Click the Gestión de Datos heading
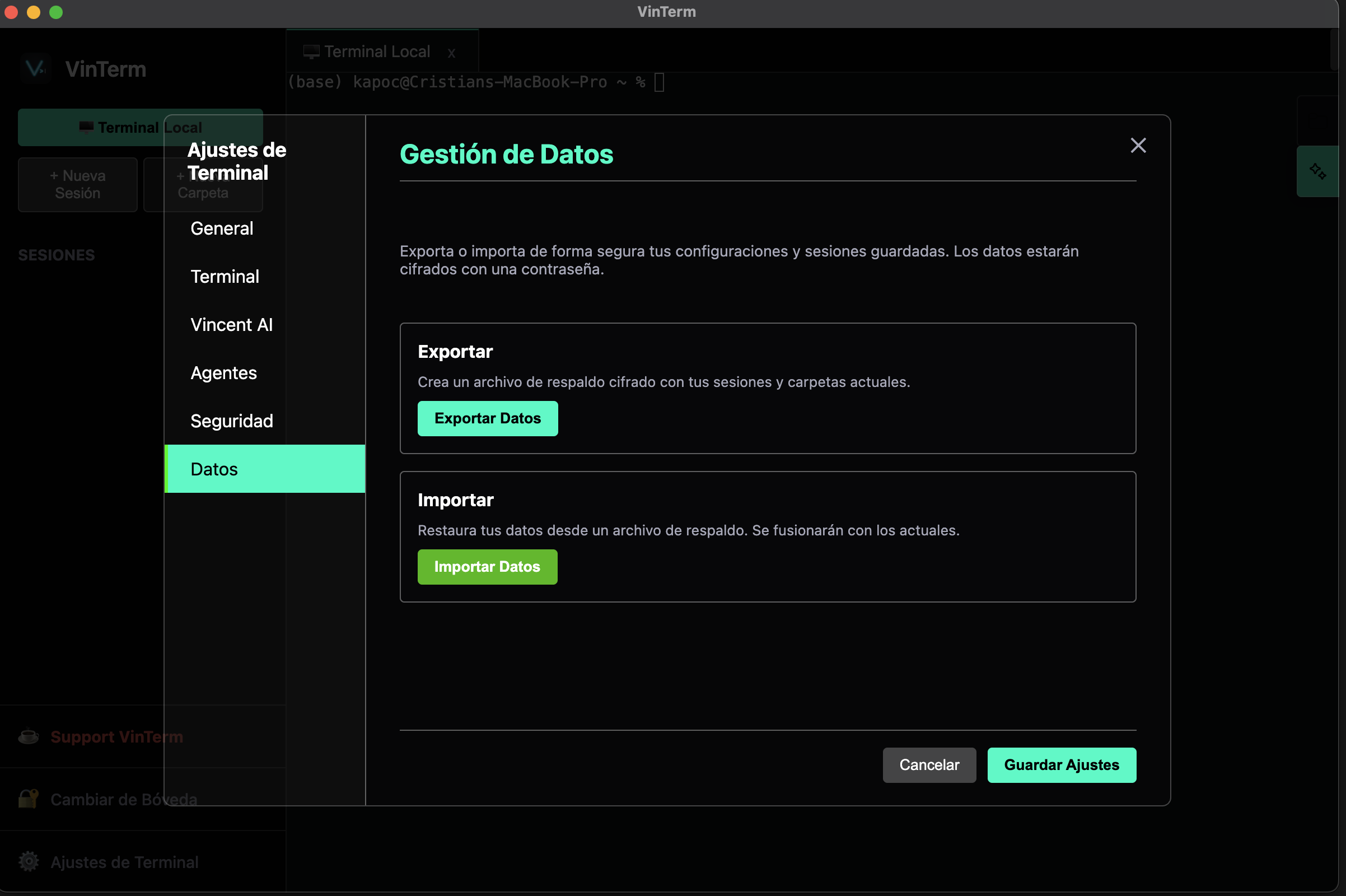The width and height of the screenshot is (1346, 896). tap(506, 155)
